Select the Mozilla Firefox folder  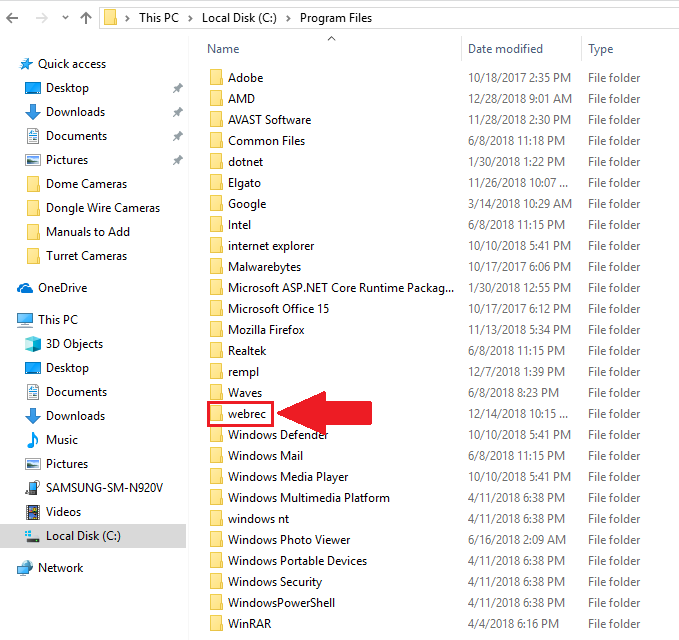pyautogui.click(x=266, y=330)
